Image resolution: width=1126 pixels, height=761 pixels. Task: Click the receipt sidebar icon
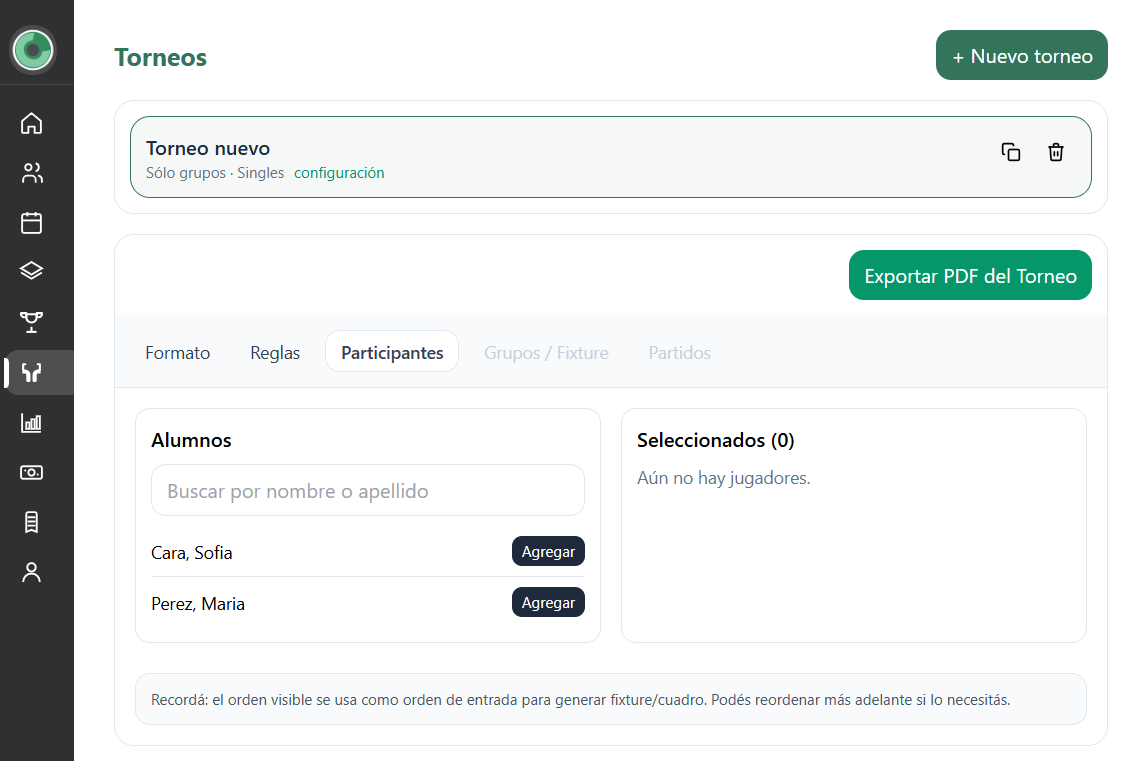(32, 522)
